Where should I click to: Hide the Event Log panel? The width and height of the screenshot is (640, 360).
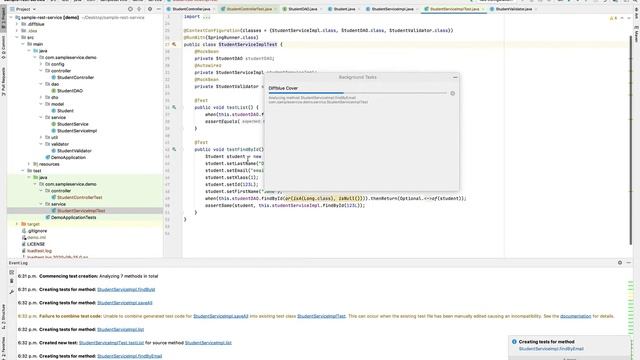coord(629,263)
